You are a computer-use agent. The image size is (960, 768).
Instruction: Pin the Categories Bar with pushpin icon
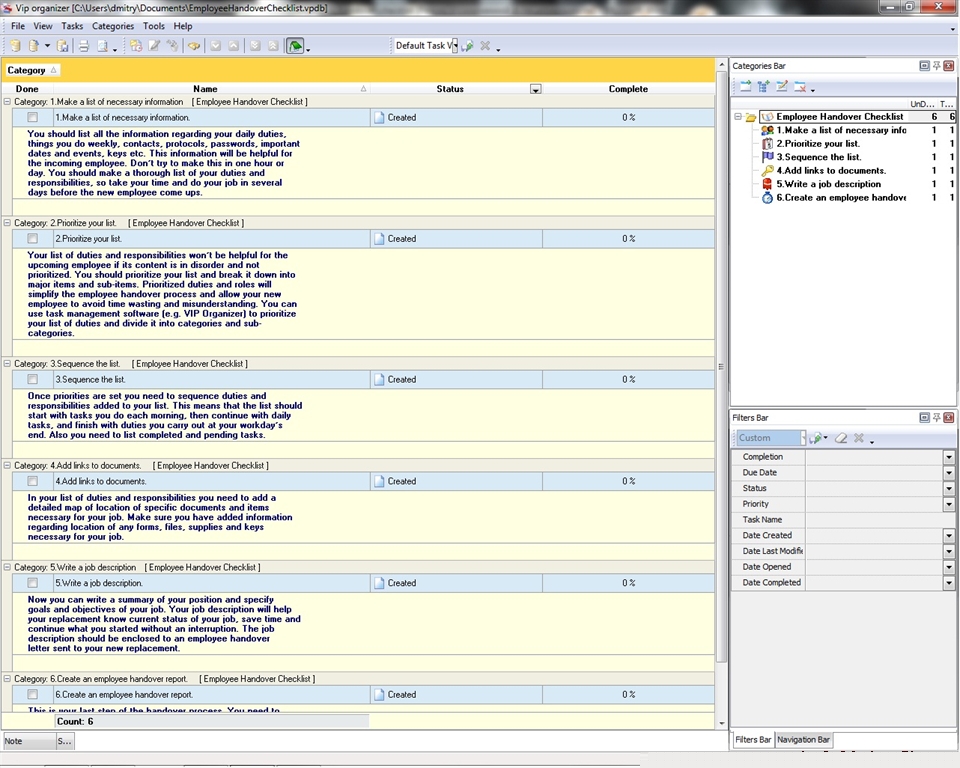936,66
